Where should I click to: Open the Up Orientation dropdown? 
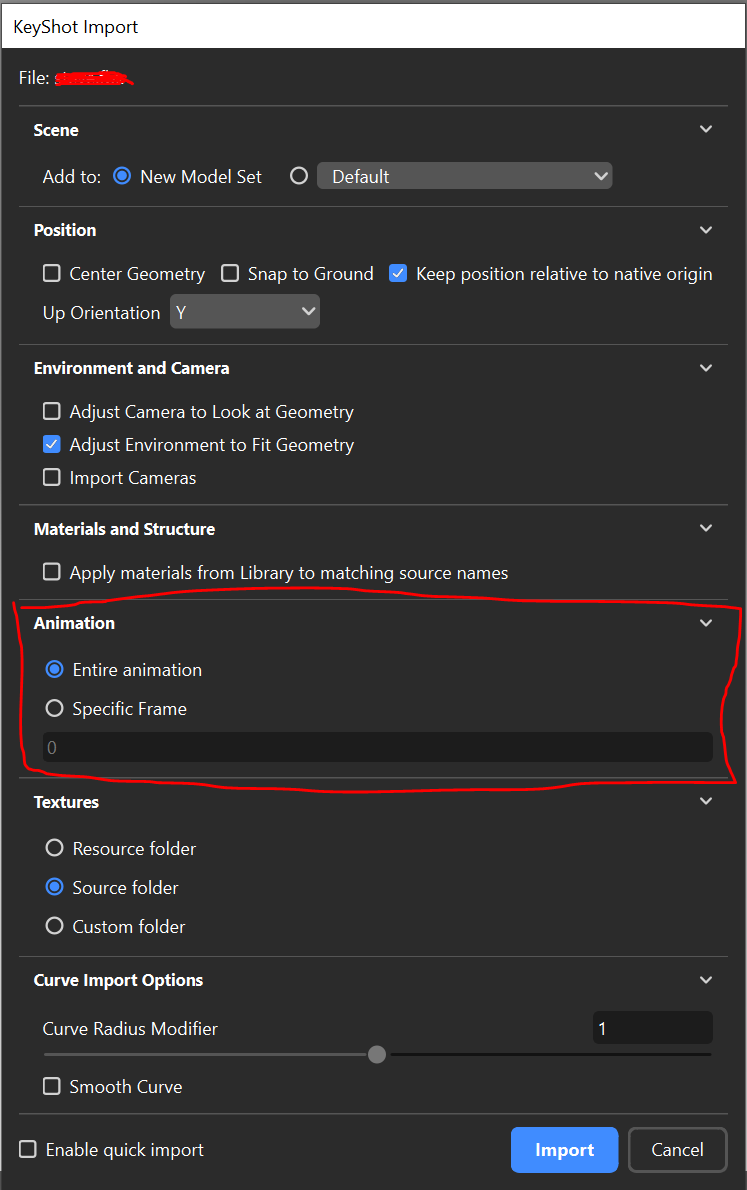244,312
